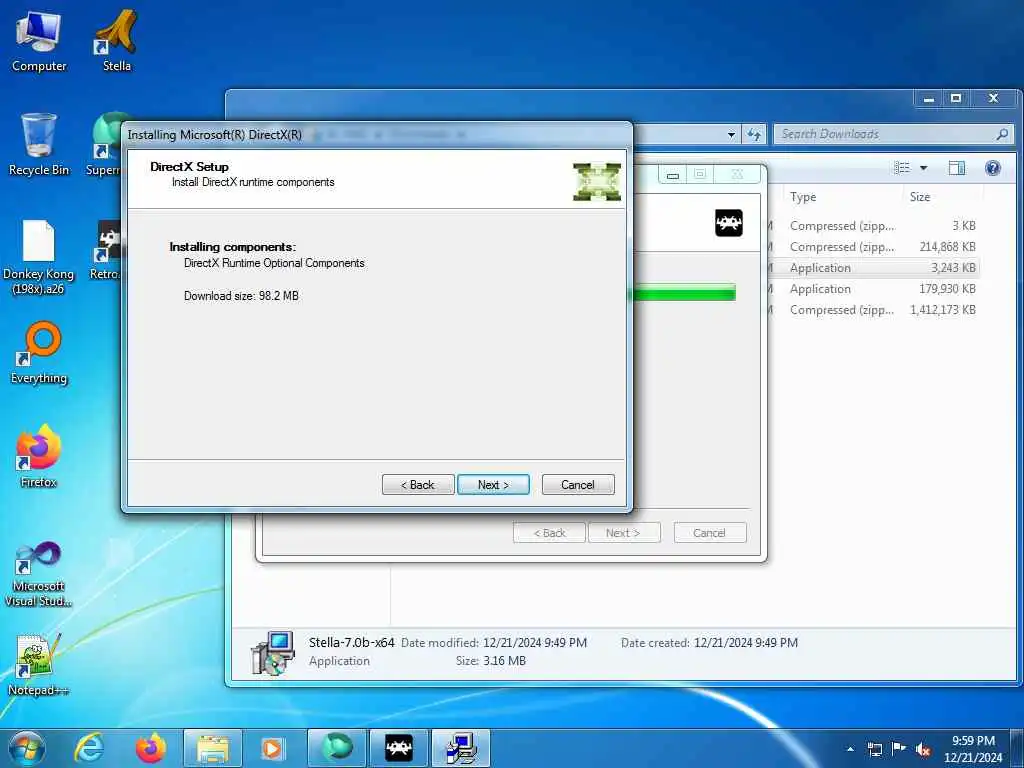The height and width of the screenshot is (768, 1024).
Task: Click the disabled Cancel button in RetroArch installer
Action: pos(709,533)
